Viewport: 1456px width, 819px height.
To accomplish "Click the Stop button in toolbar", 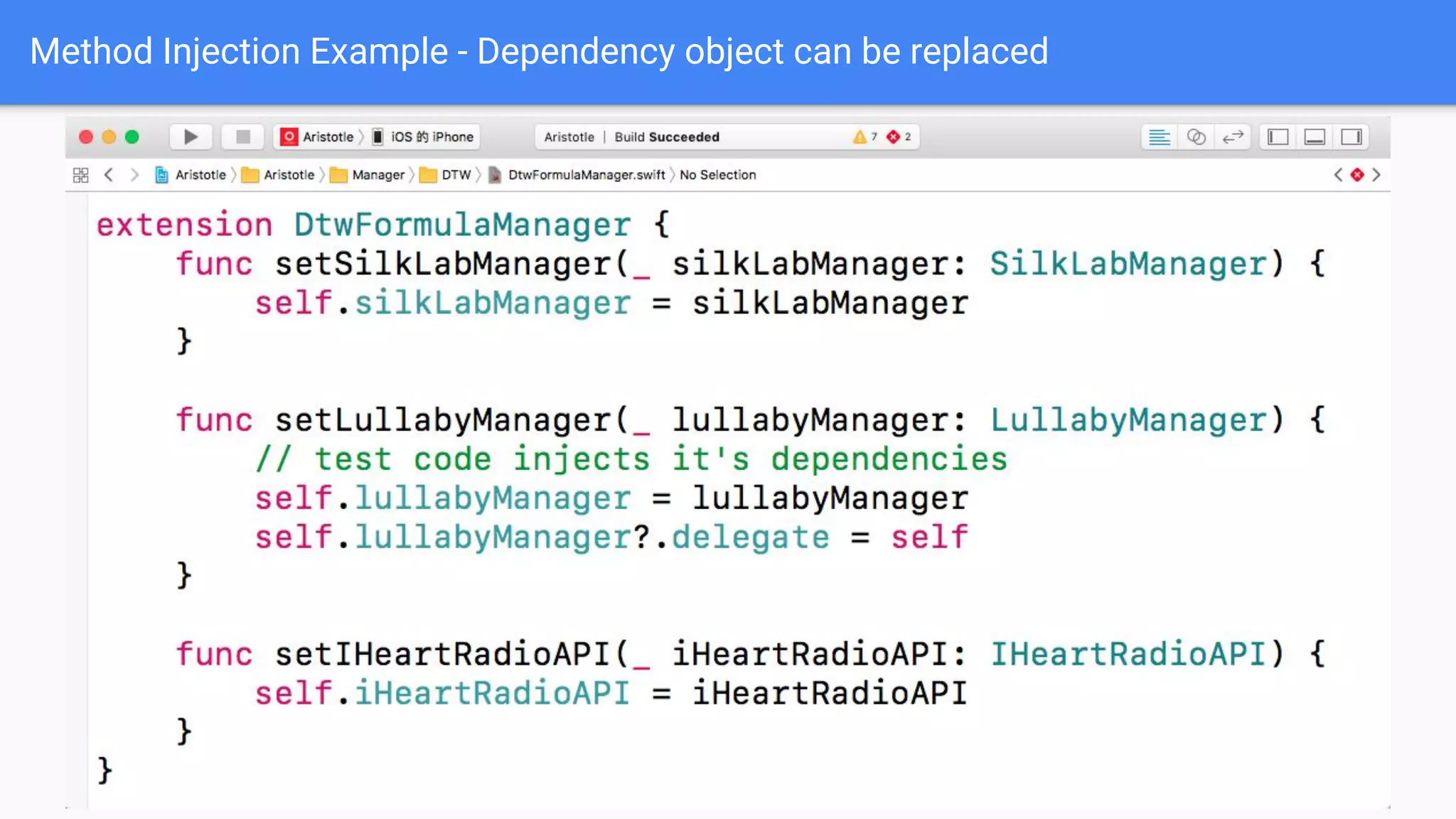I will [242, 136].
